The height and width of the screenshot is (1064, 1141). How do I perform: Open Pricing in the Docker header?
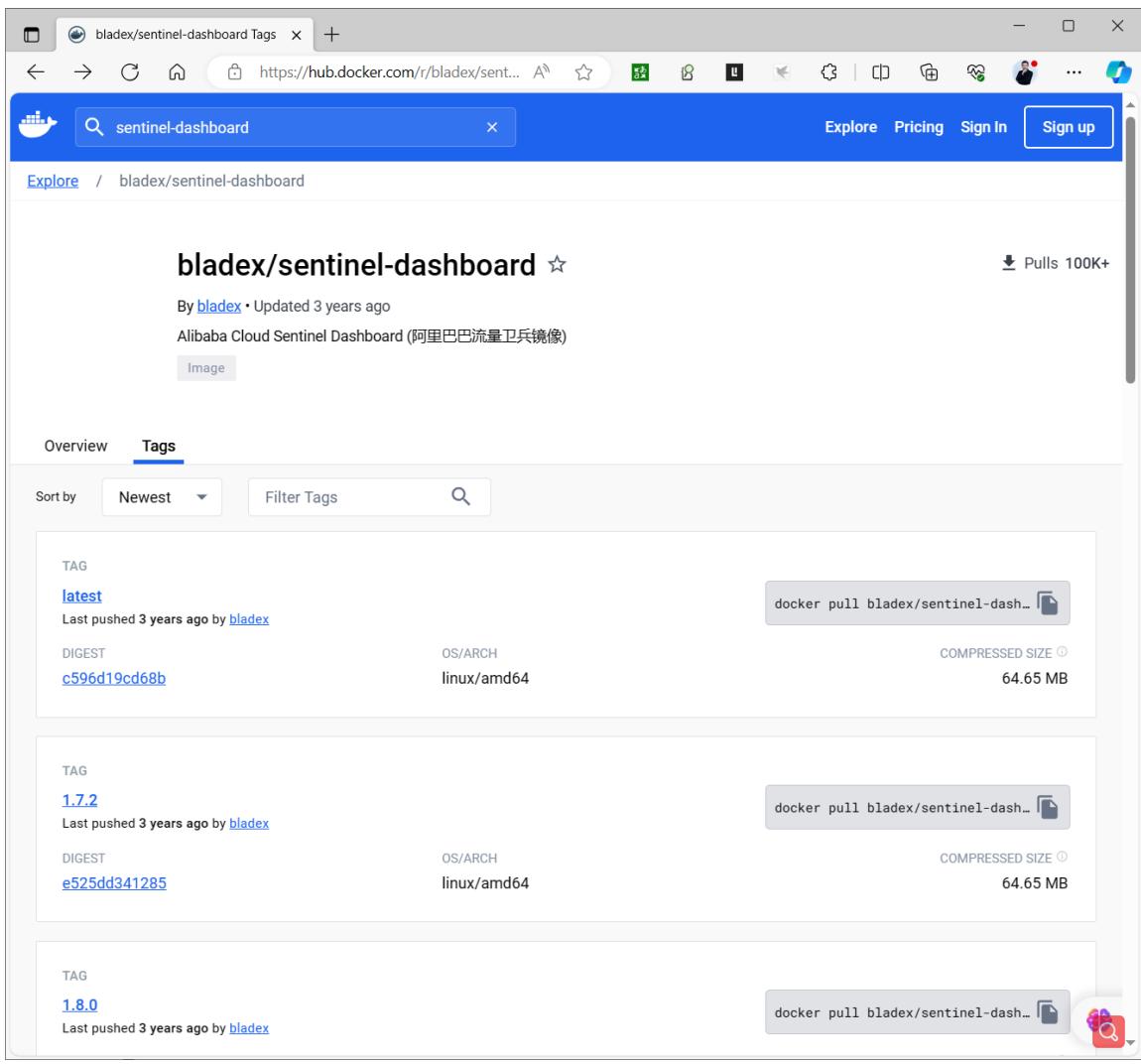pyautogui.click(x=919, y=127)
